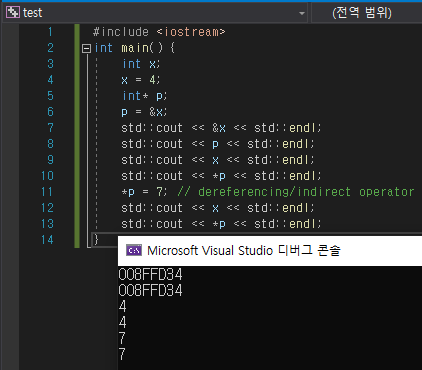The image size is (422, 370).
Task: Click first 008FFD34 address in console
Action: coord(150,275)
